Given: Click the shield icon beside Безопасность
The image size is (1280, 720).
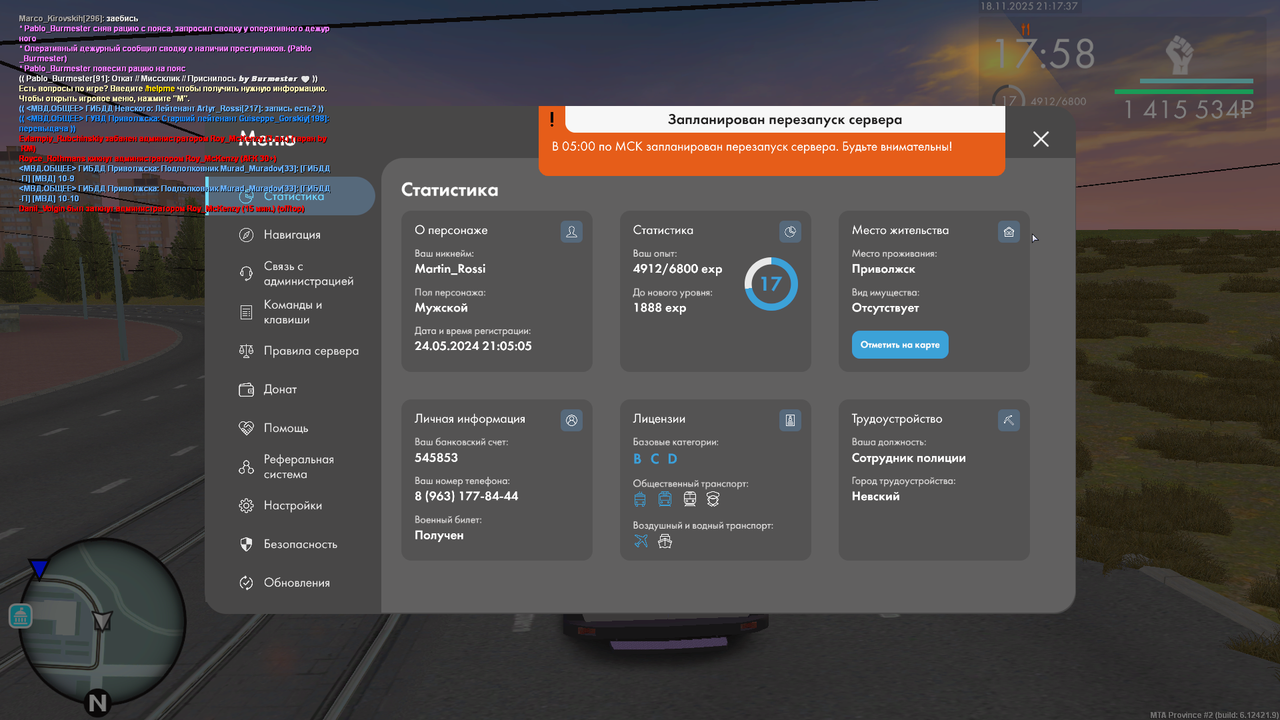Looking at the screenshot, I should point(246,544).
